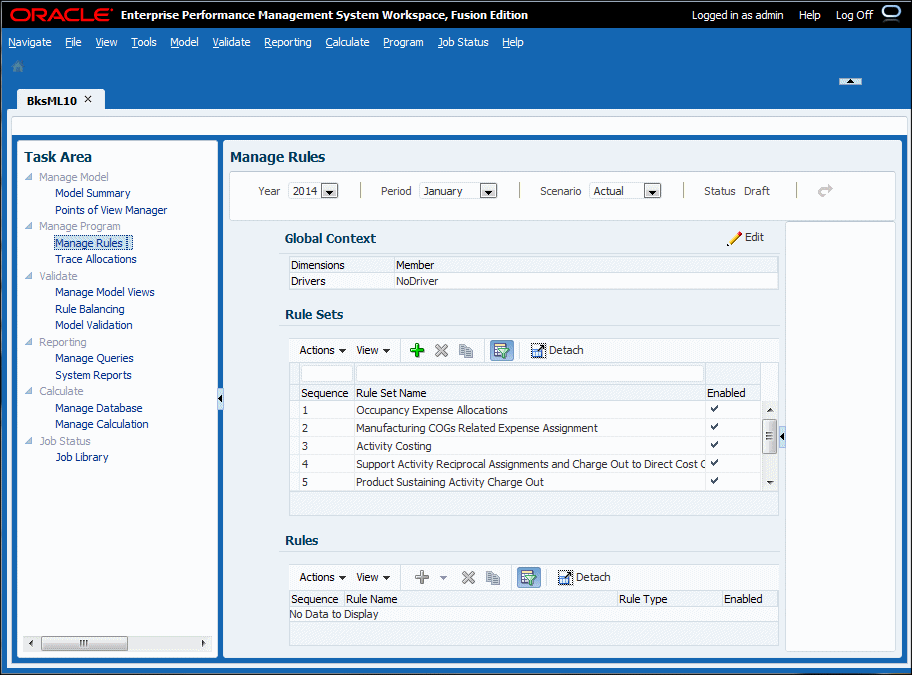This screenshot has width=912, height=675.
Task: Click Sequence filter input in Rule Sets
Action: pyautogui.click(x=327, y=373)
